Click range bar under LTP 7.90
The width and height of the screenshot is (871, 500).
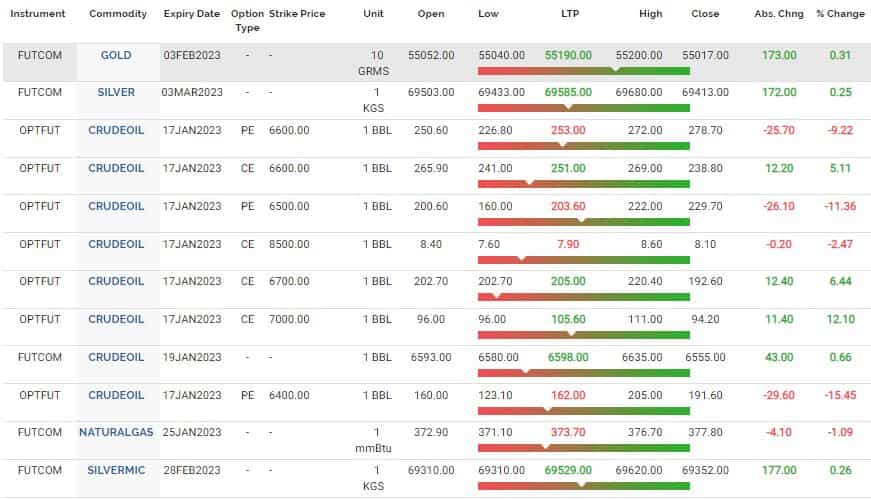pyautogui.click(x=584, y=259)
